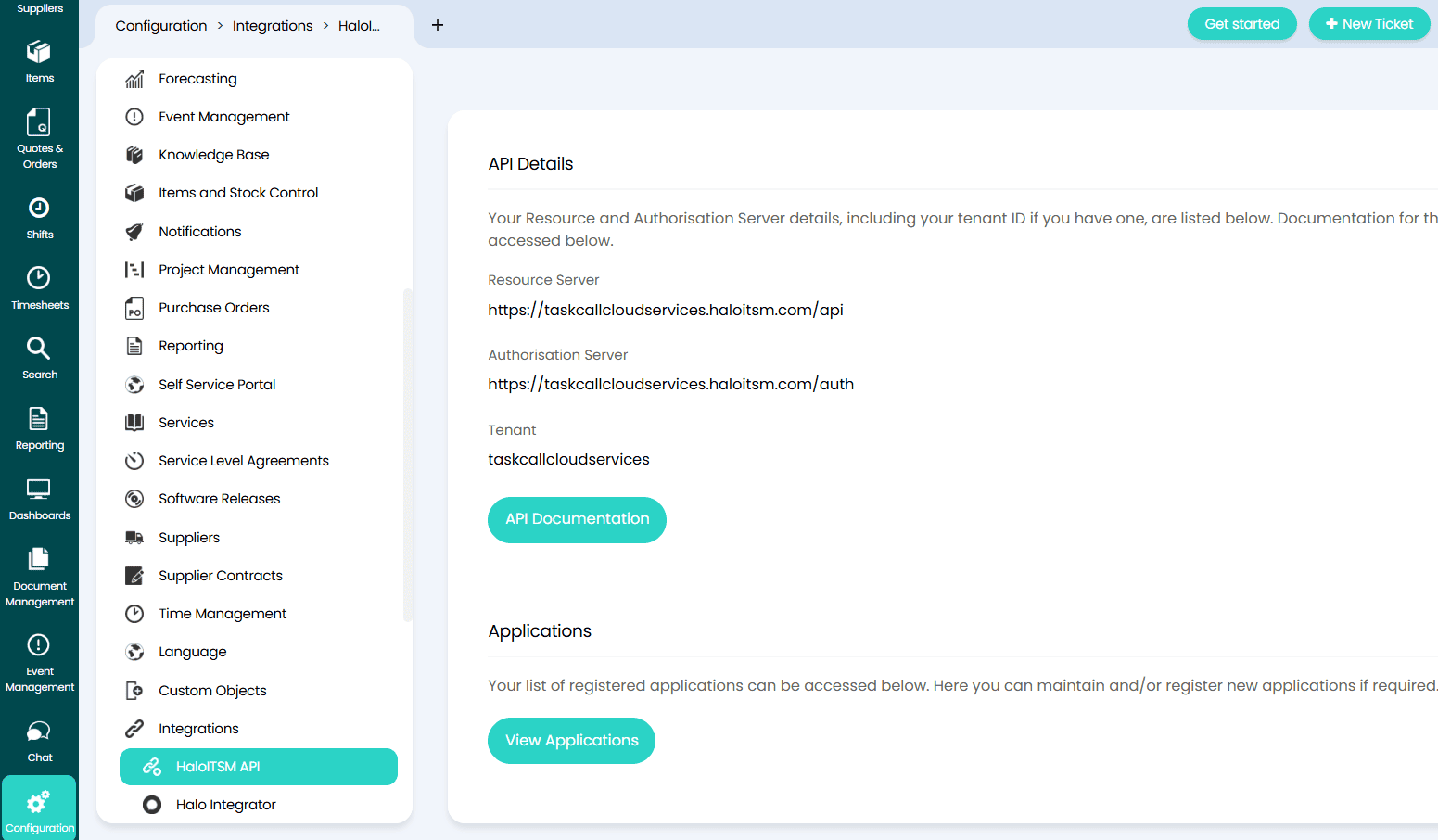Open the Items section in left sidebar
1438x840 pixels.
click(39, 61)
